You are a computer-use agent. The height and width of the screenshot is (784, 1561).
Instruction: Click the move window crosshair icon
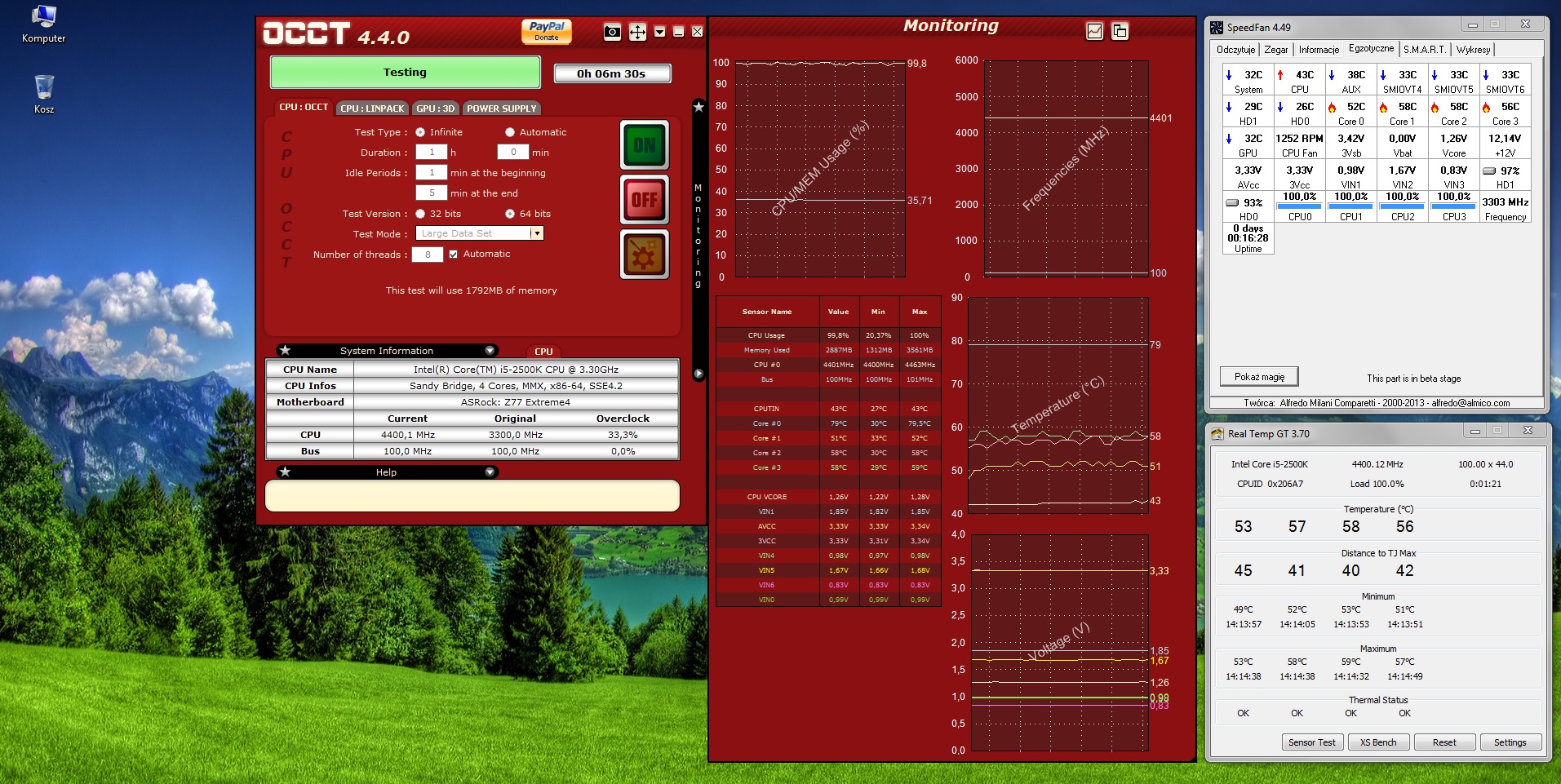(637, 32)
